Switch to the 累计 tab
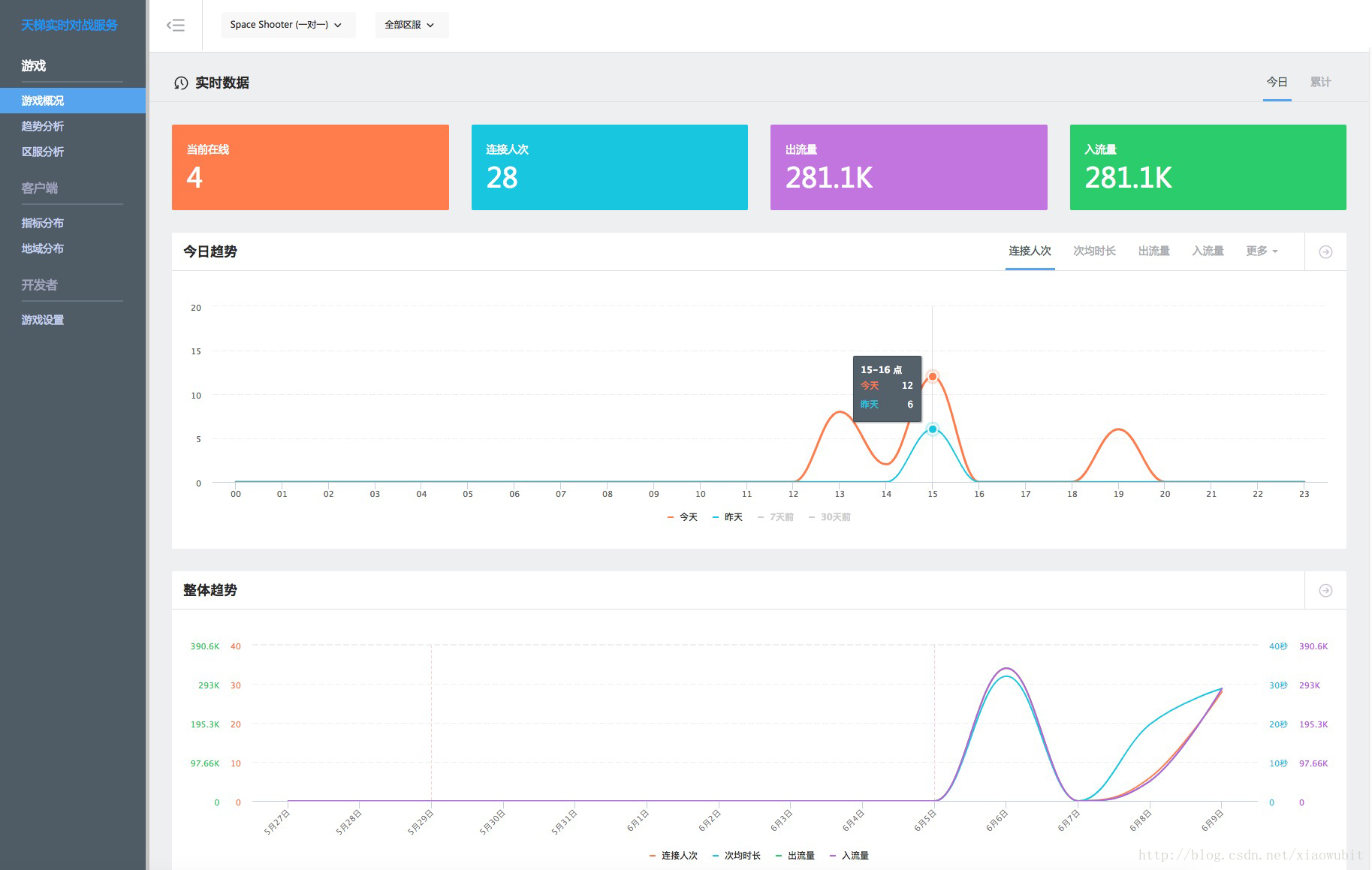 click(1320, 82)
